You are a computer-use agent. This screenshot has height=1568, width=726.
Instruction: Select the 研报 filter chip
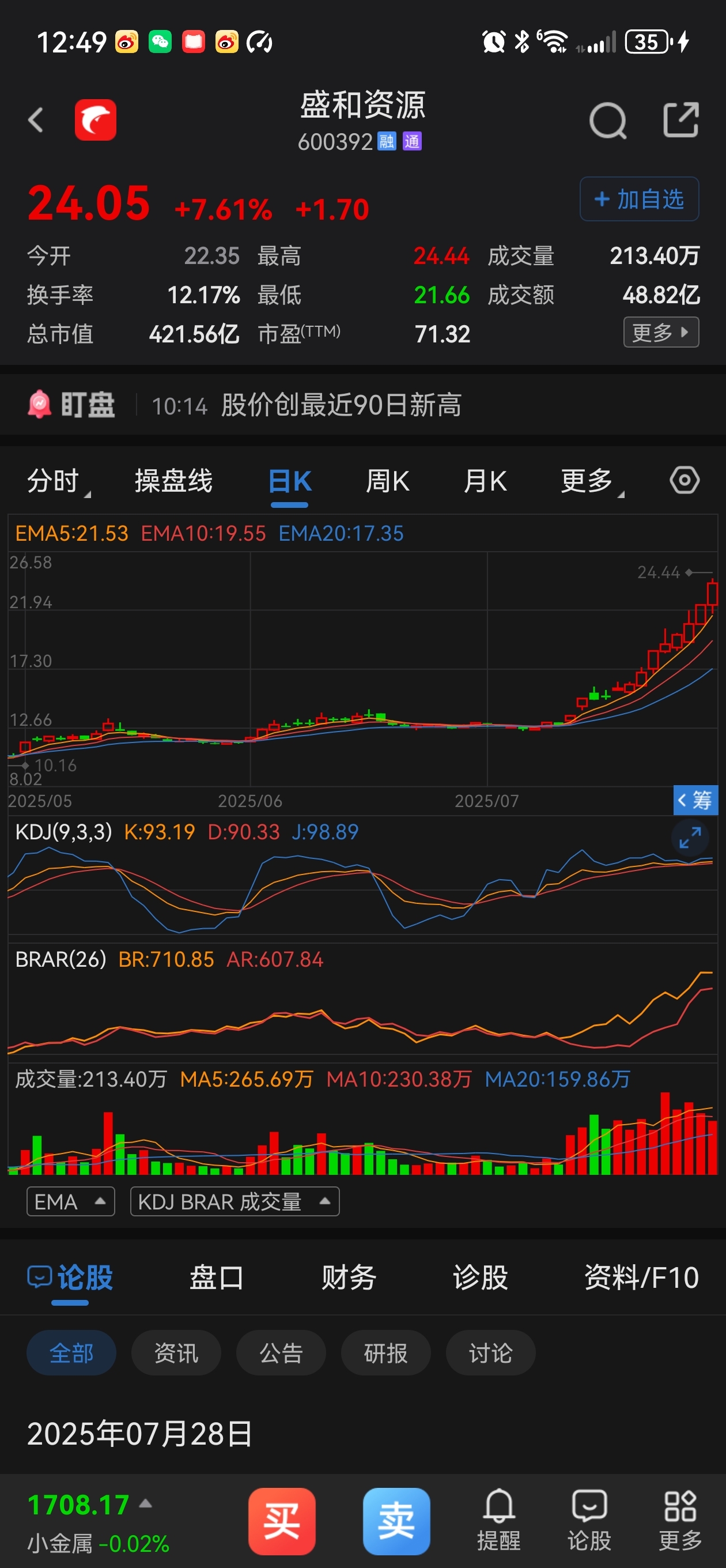(x=386, y=1353)
